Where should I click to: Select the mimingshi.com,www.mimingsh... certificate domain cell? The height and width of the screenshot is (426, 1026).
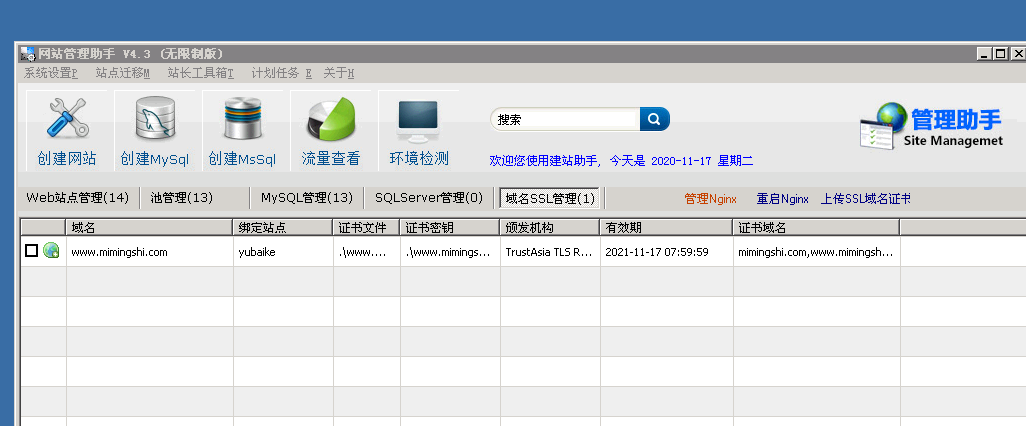coord(815,252)
